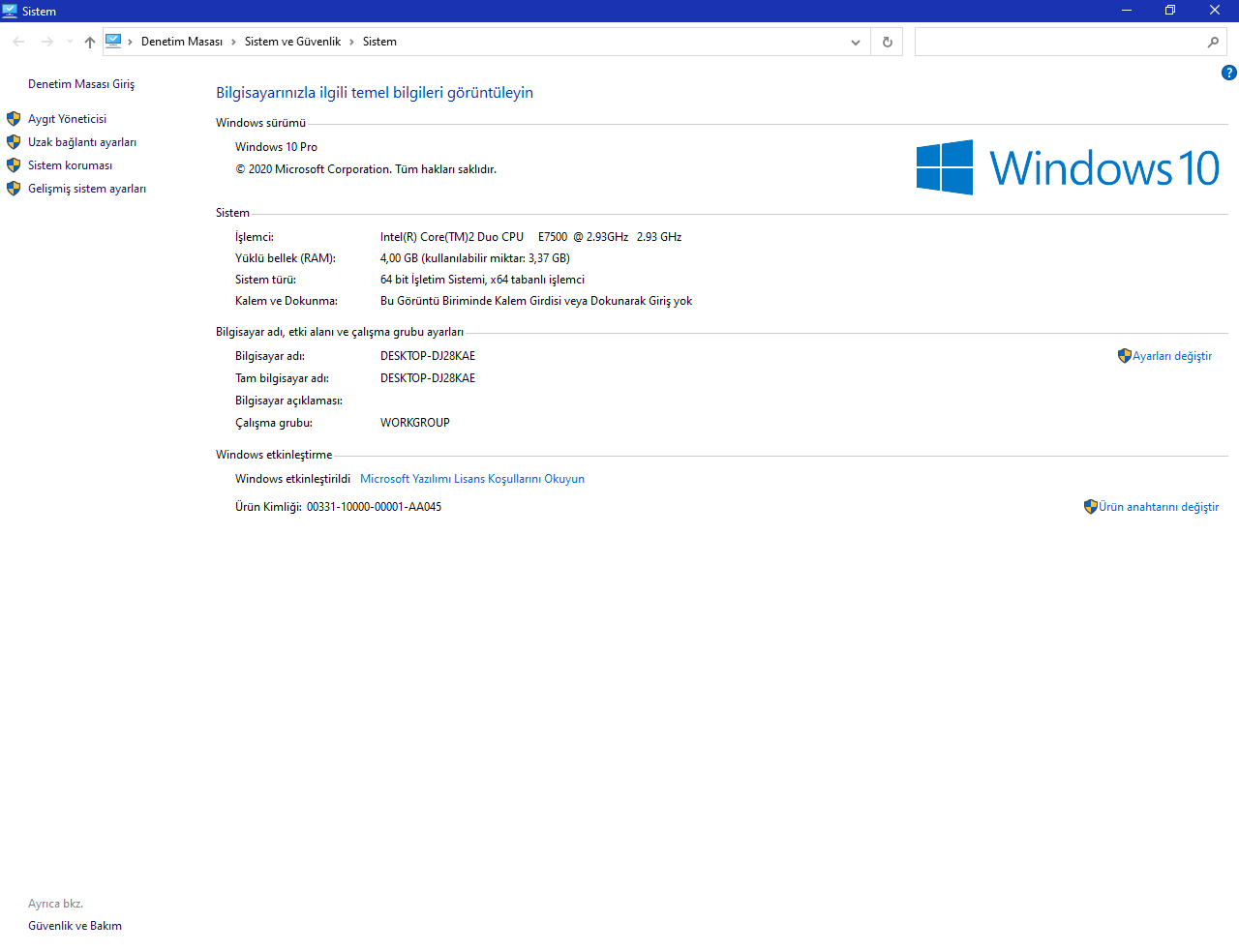Click the 2020 Microsoft Corporation copyright line
Image resolution: width=1239 pixels, height=952 pixels.
click(366, 169)
